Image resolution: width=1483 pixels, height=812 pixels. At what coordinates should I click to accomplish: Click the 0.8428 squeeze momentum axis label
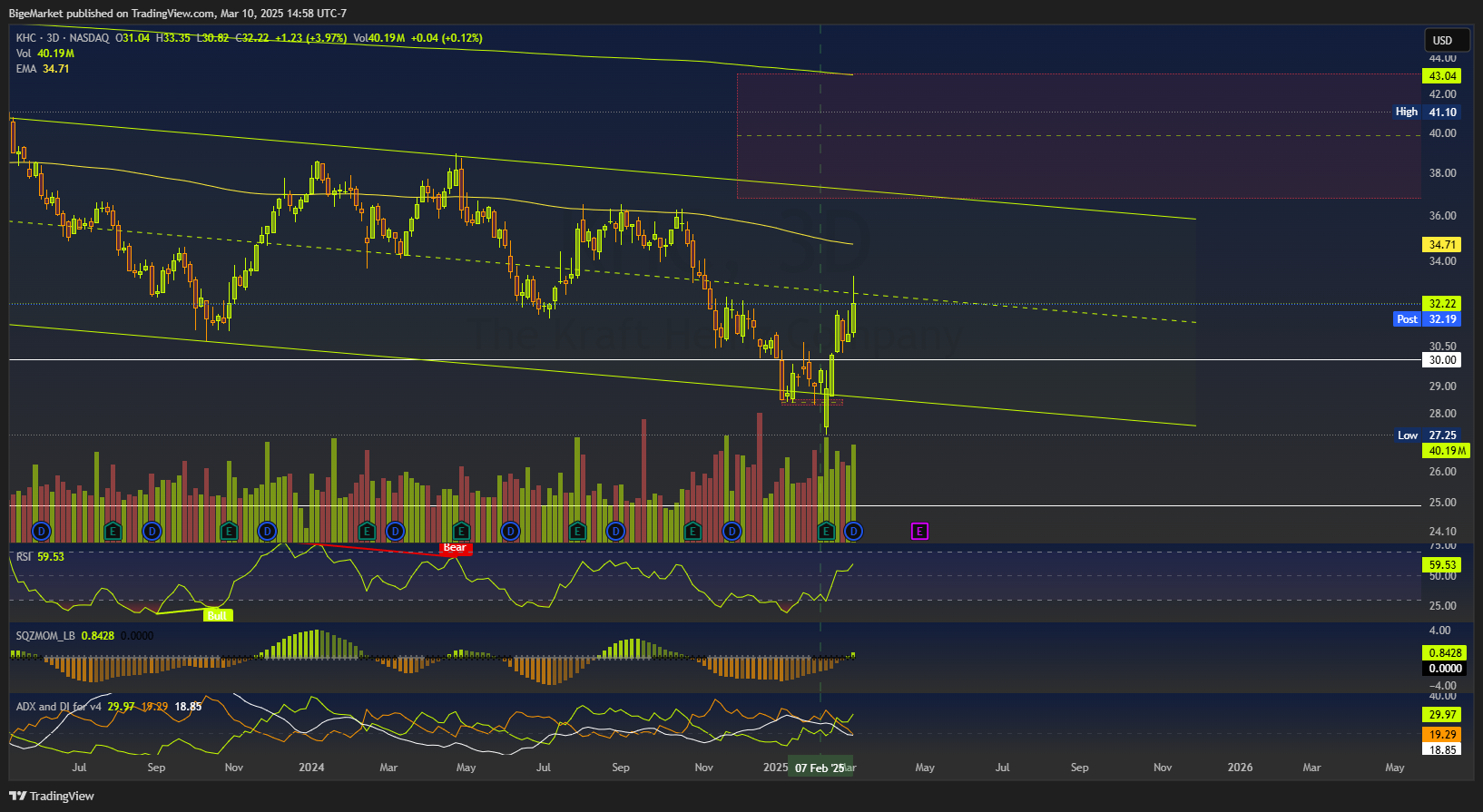coord(1445,653)
